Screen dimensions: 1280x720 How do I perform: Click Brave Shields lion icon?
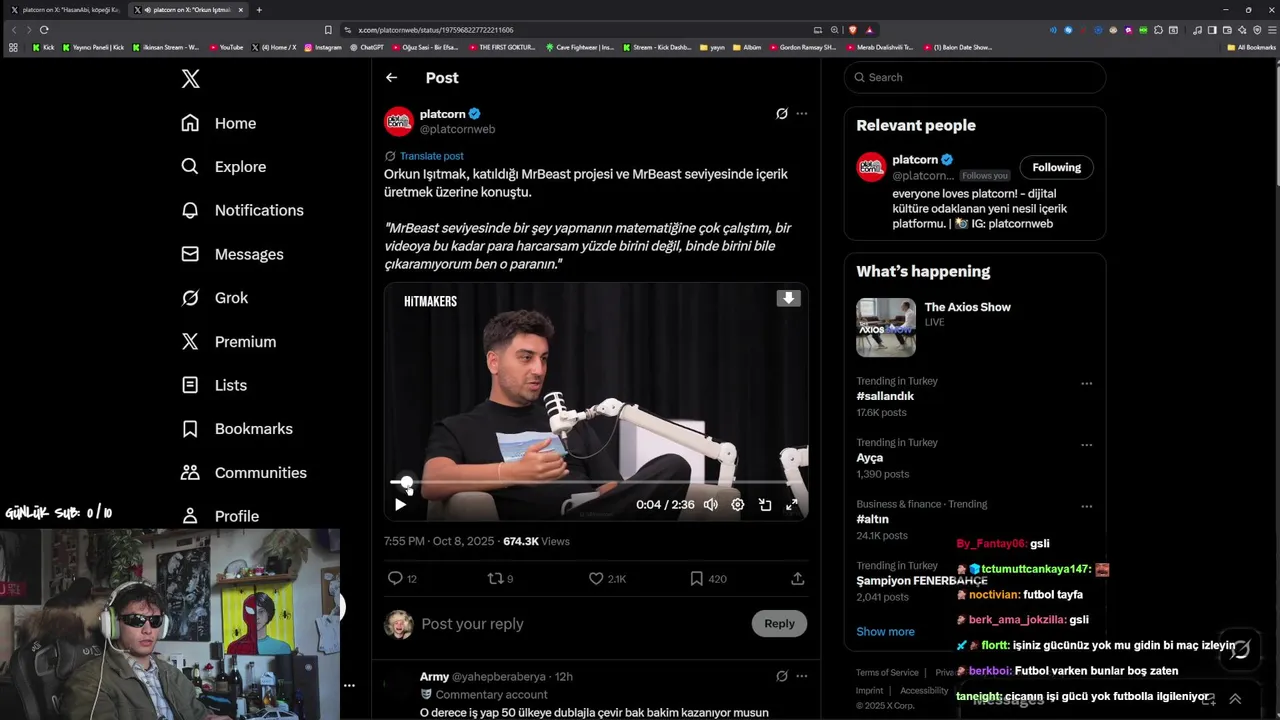tap(853, 30)
